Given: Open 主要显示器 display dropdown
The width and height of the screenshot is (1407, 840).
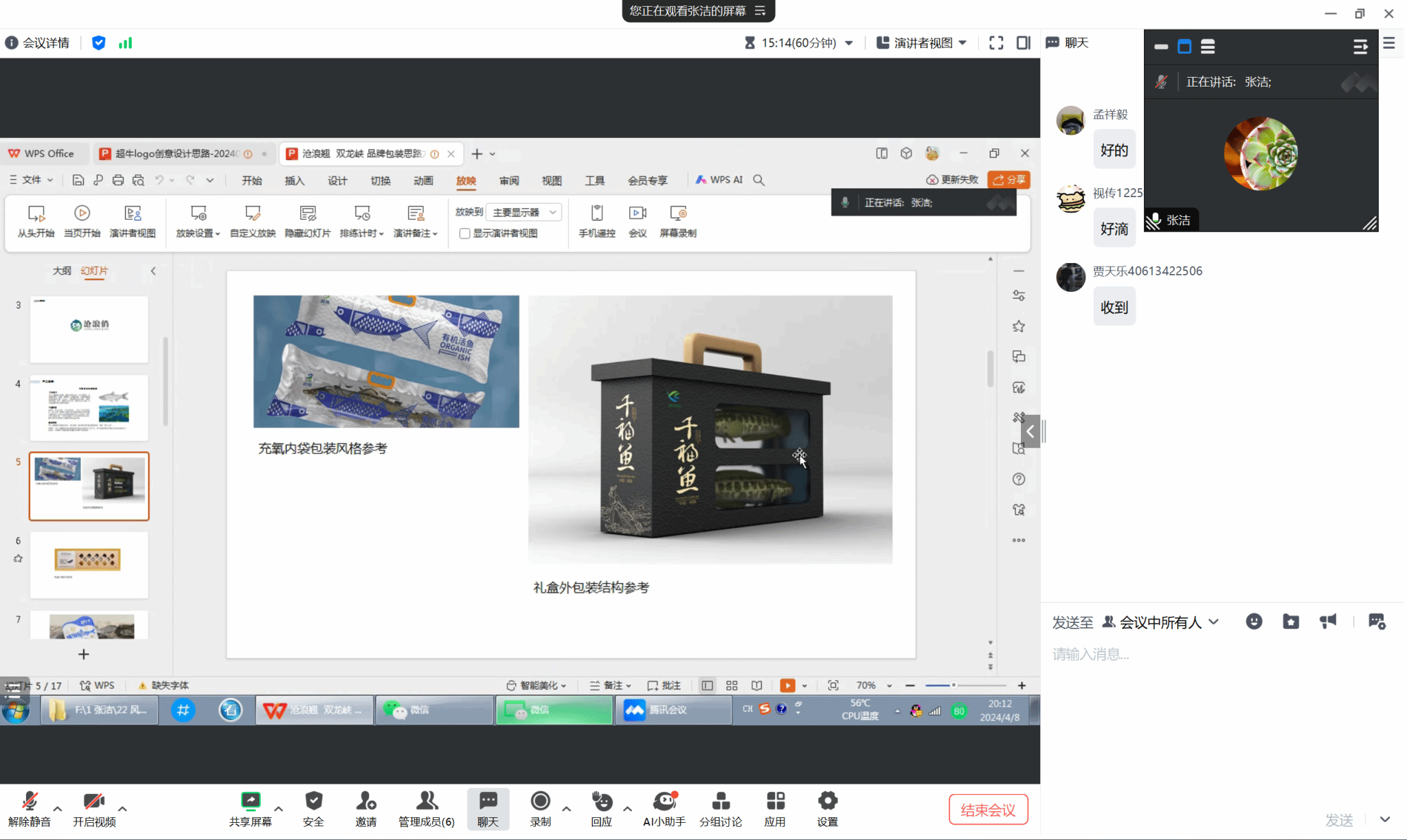Looking at the screenshot, I should tap(524, 212).
